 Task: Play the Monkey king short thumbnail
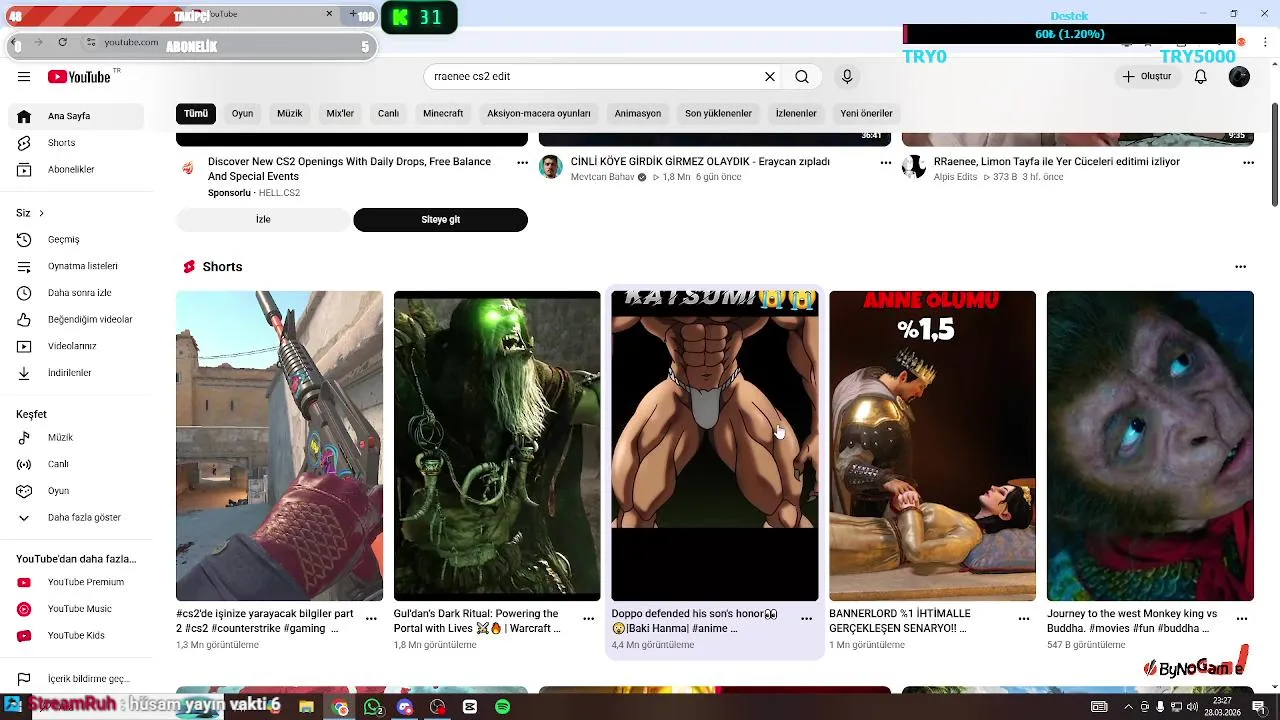click(1150, 446)
